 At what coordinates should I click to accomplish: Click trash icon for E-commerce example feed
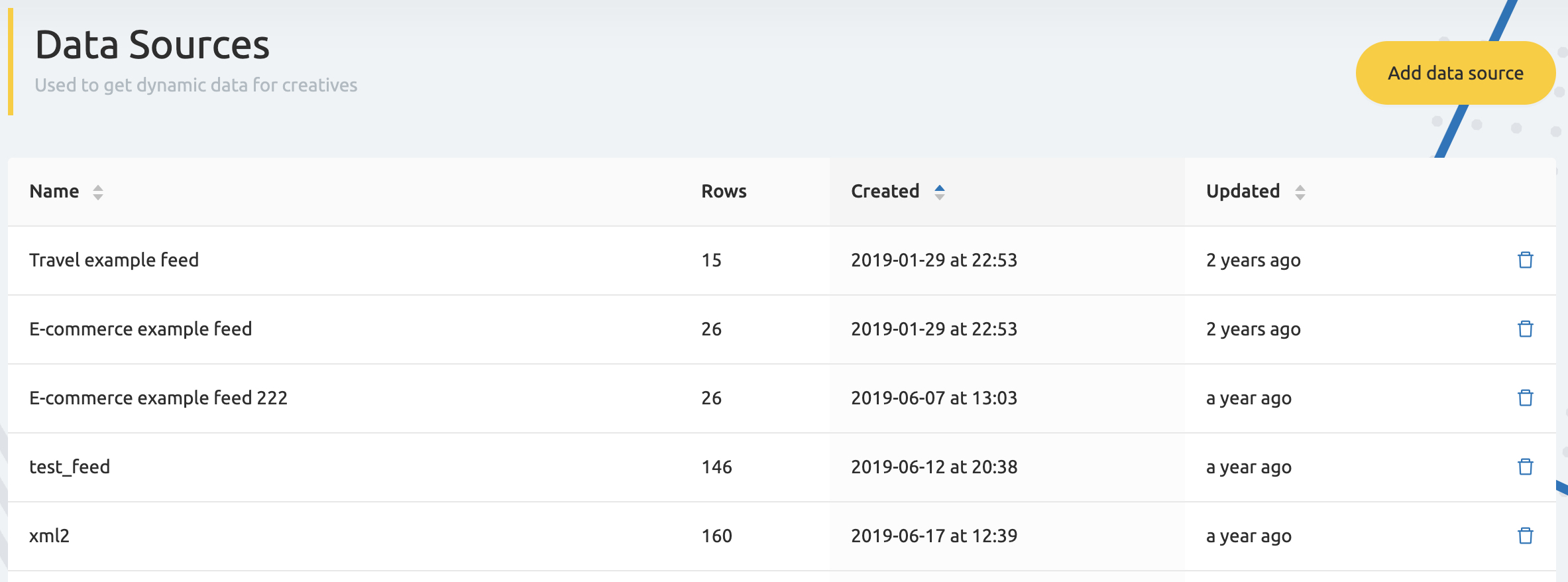pos(1525,329)
